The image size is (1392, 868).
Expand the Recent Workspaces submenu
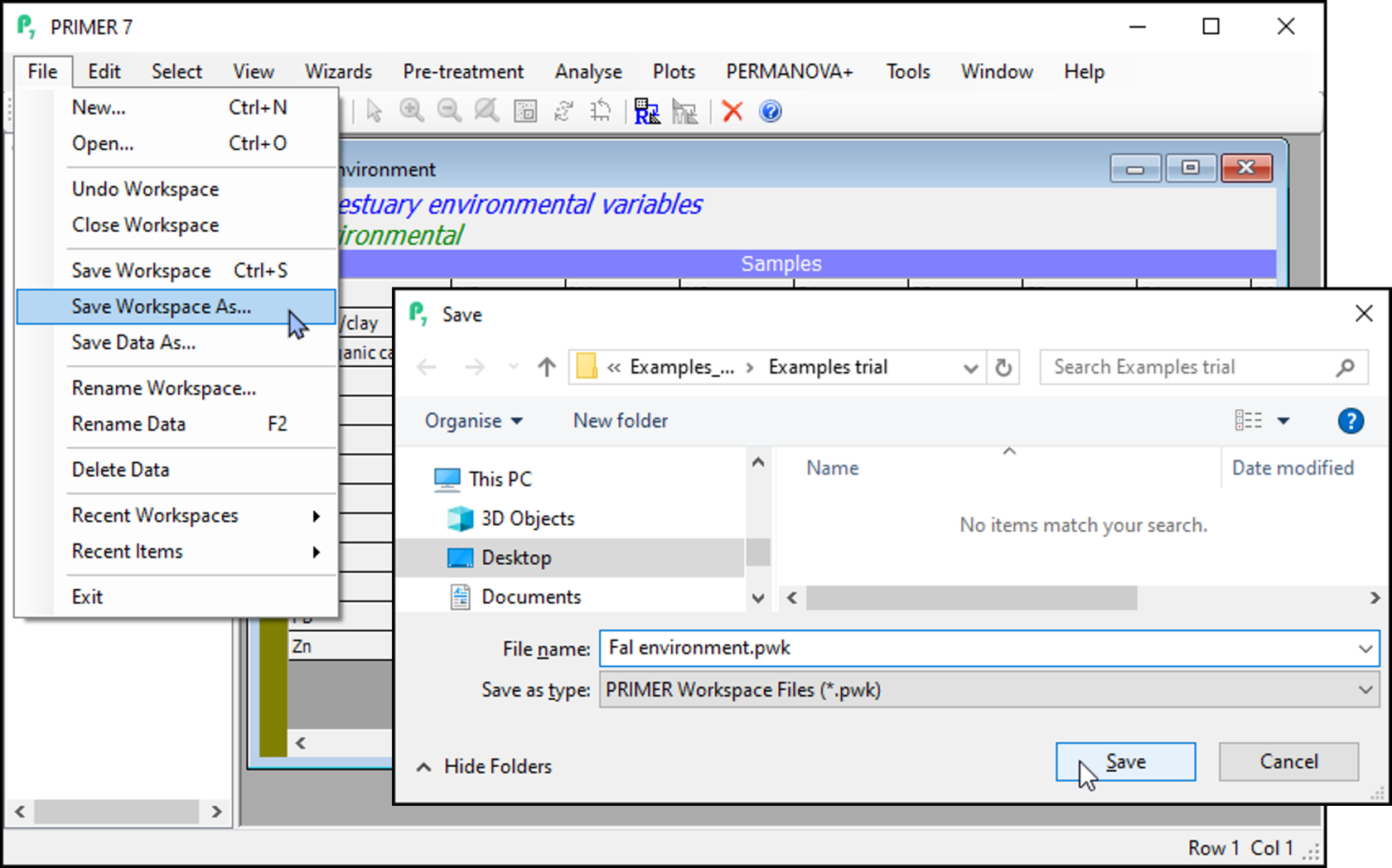point(196,515)
